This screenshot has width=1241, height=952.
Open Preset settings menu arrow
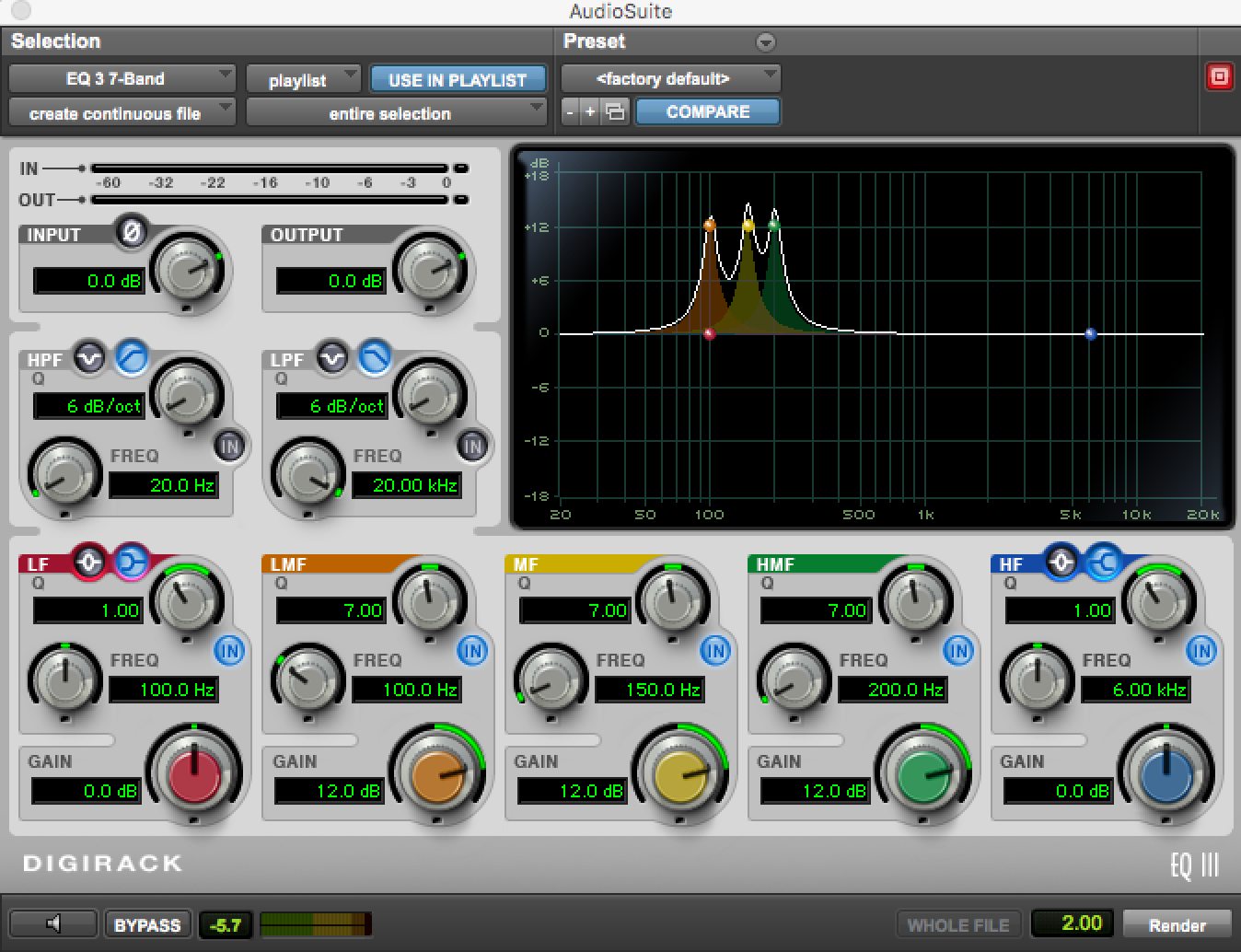point(765,42)
